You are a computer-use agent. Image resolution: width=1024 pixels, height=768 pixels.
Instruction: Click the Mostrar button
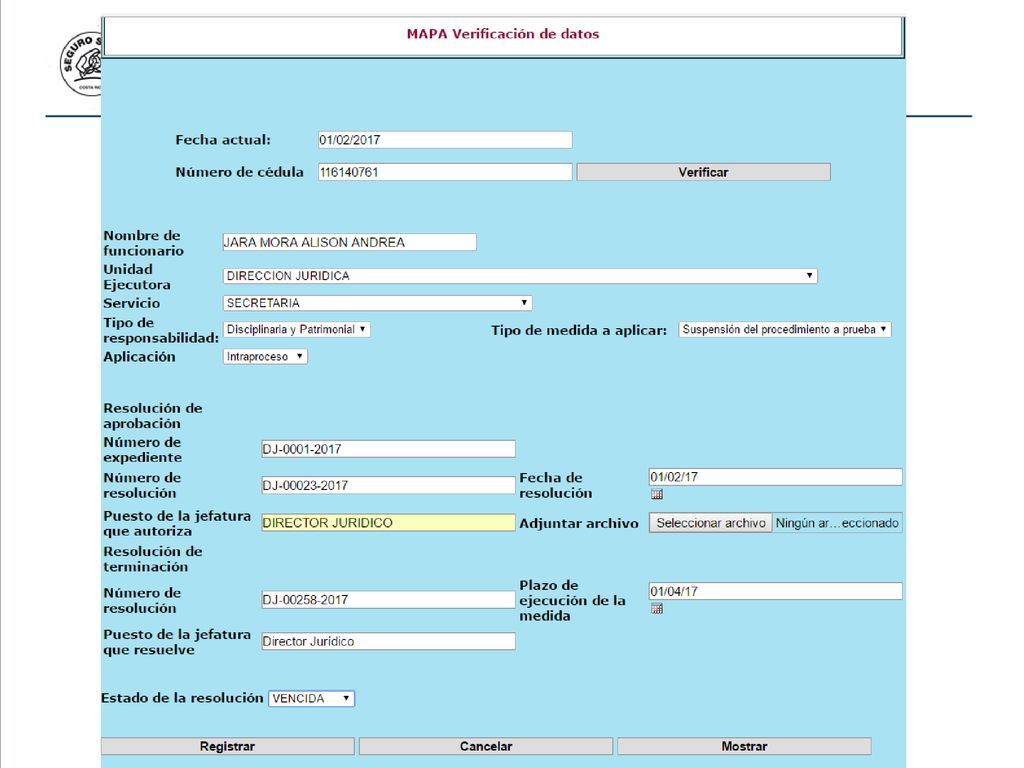coord(744,746)
